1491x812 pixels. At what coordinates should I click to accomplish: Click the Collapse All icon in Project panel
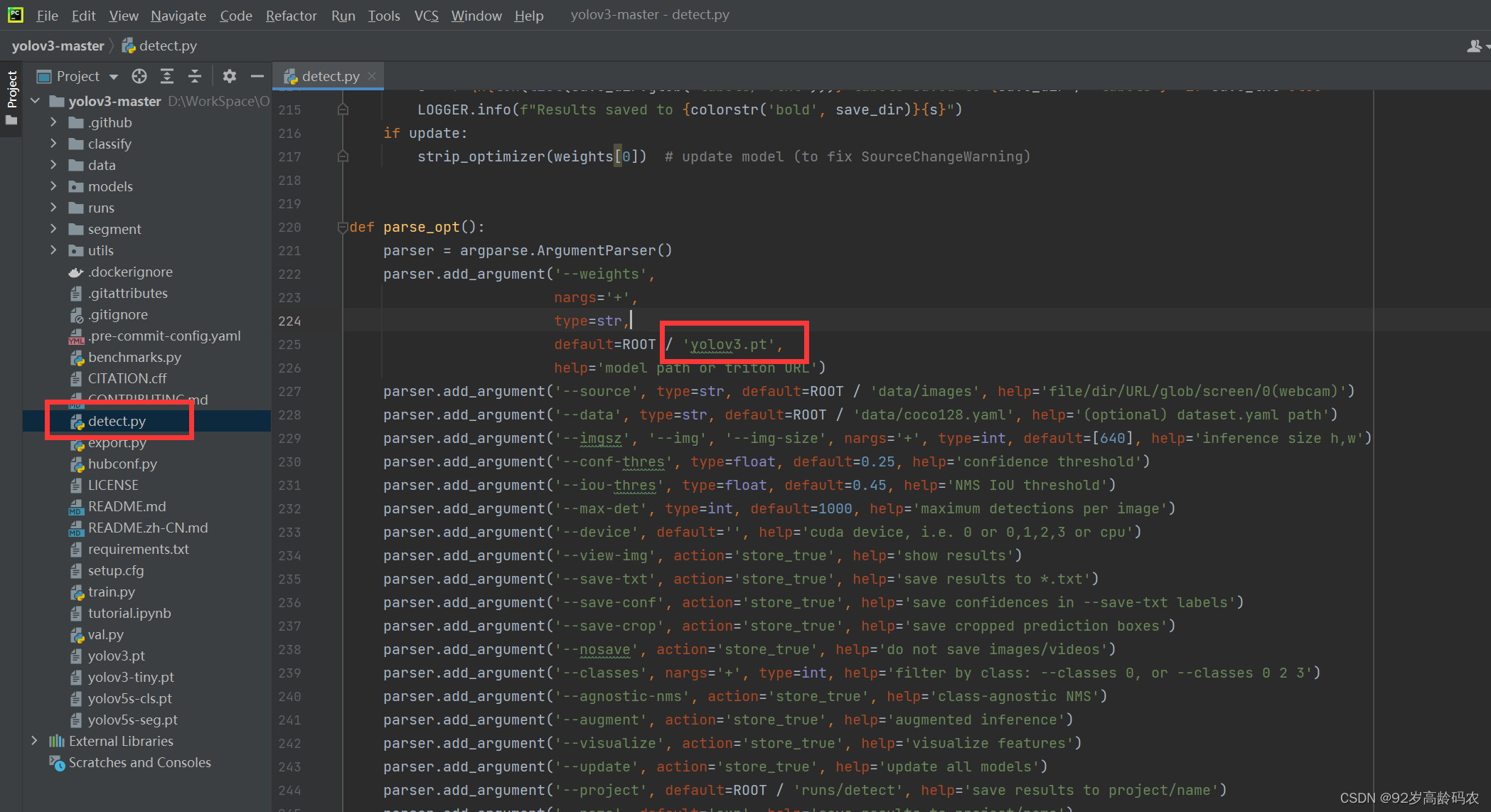click(195, 76)
